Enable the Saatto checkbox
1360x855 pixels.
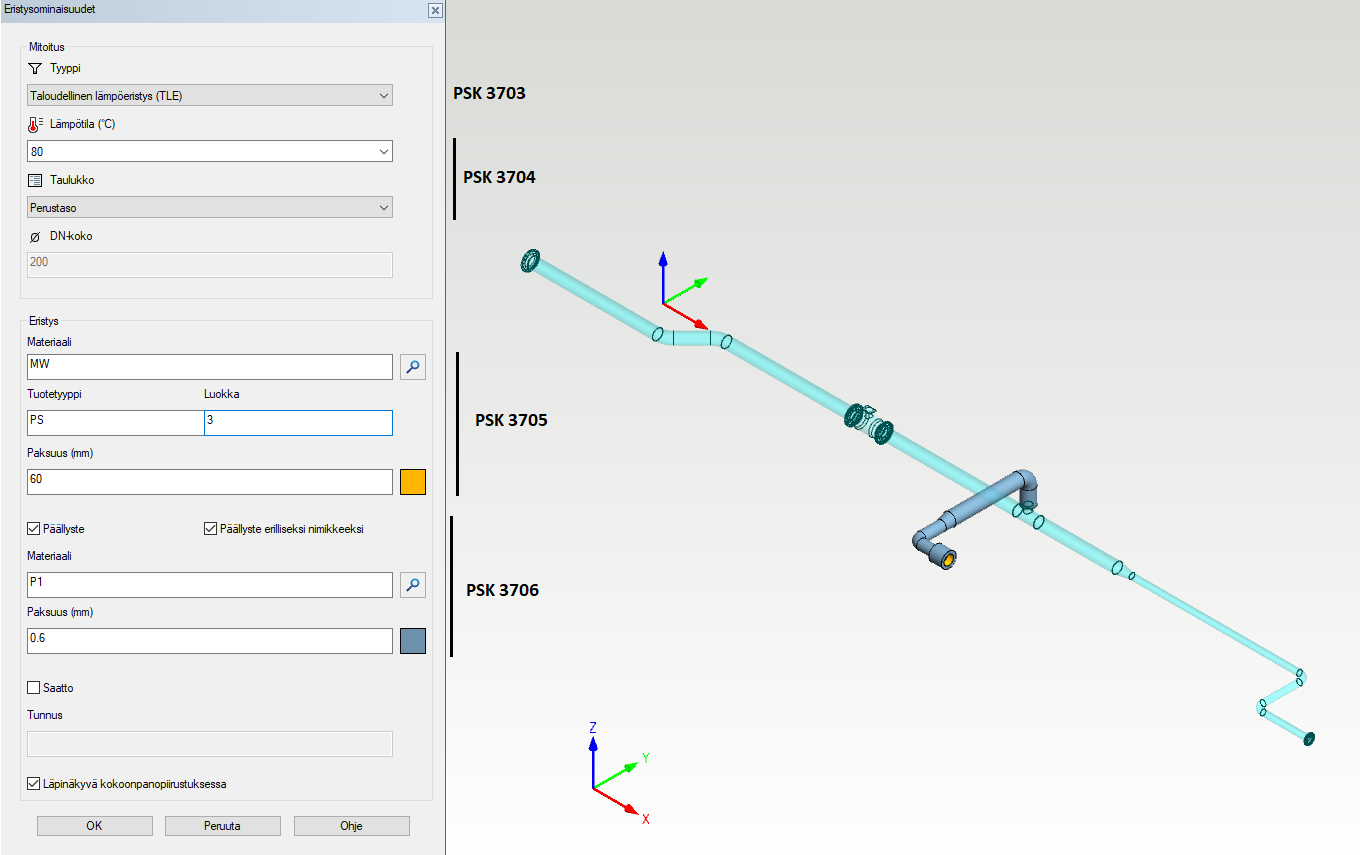click(34, 688)
